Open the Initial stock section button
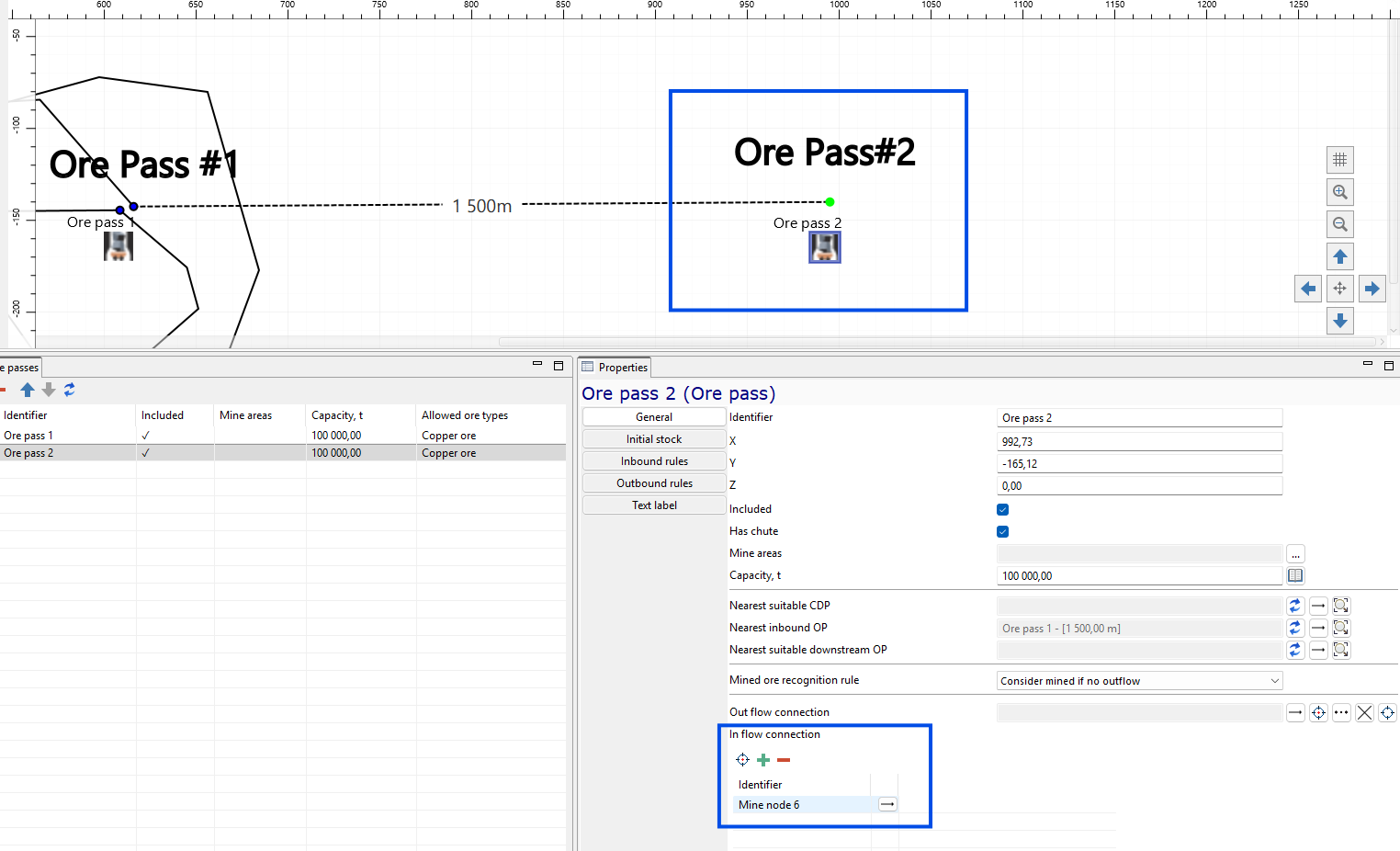Screen dimensions: 1400x851 [x=654, y=439]
